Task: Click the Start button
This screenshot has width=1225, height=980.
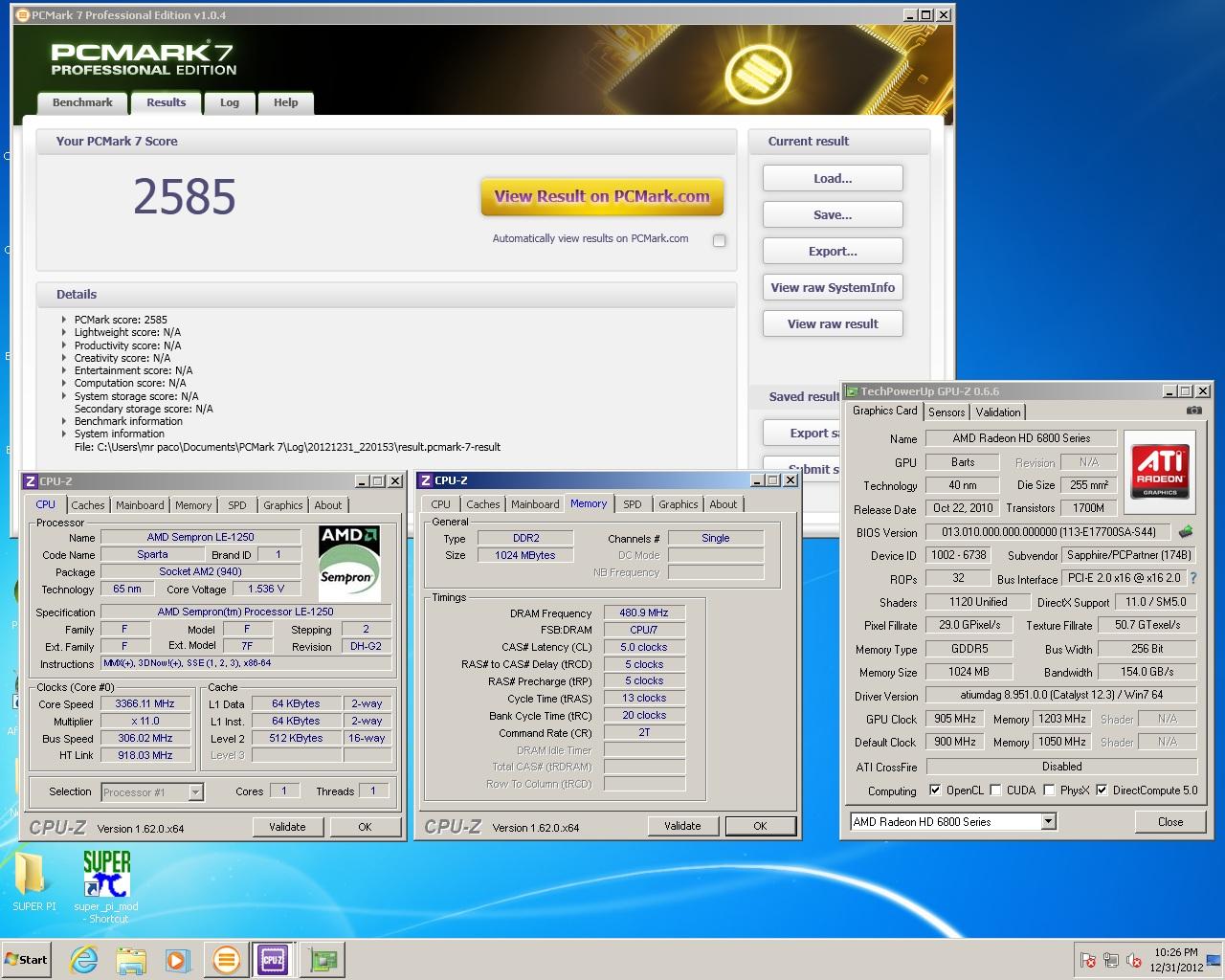Action: [27, 959]
